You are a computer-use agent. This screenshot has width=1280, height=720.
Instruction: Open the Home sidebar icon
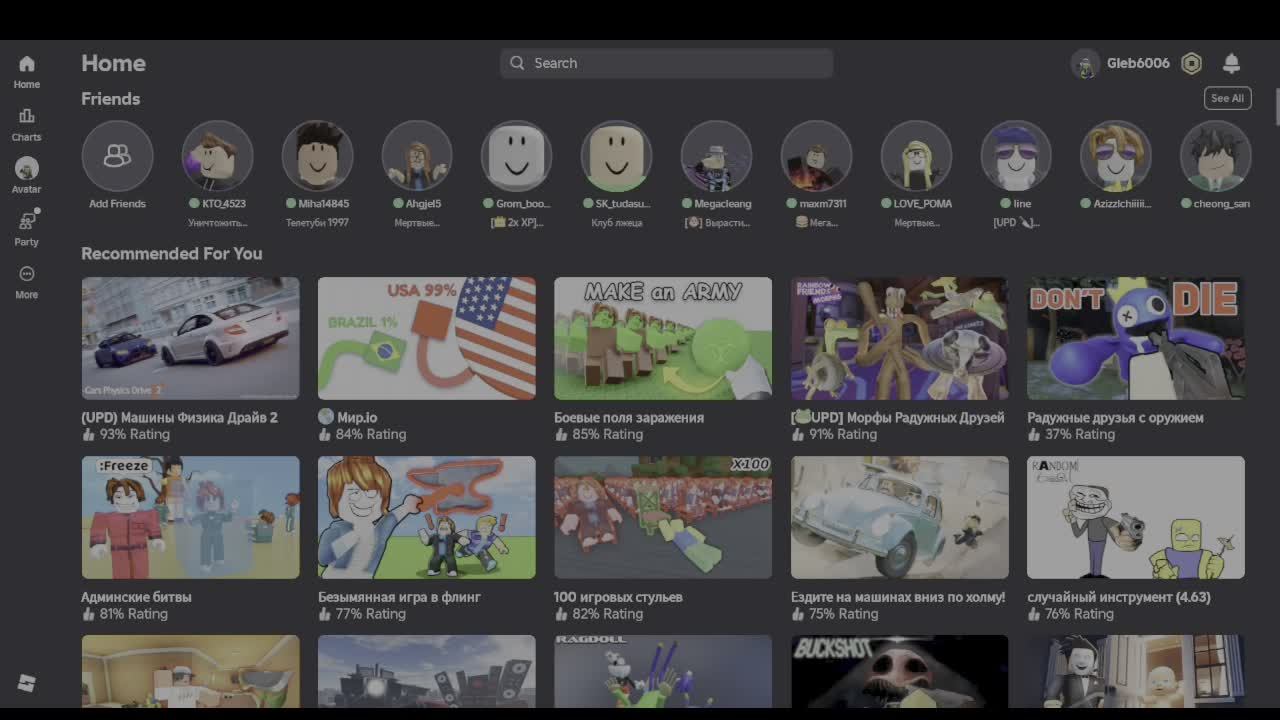click(x=27, y=64)
